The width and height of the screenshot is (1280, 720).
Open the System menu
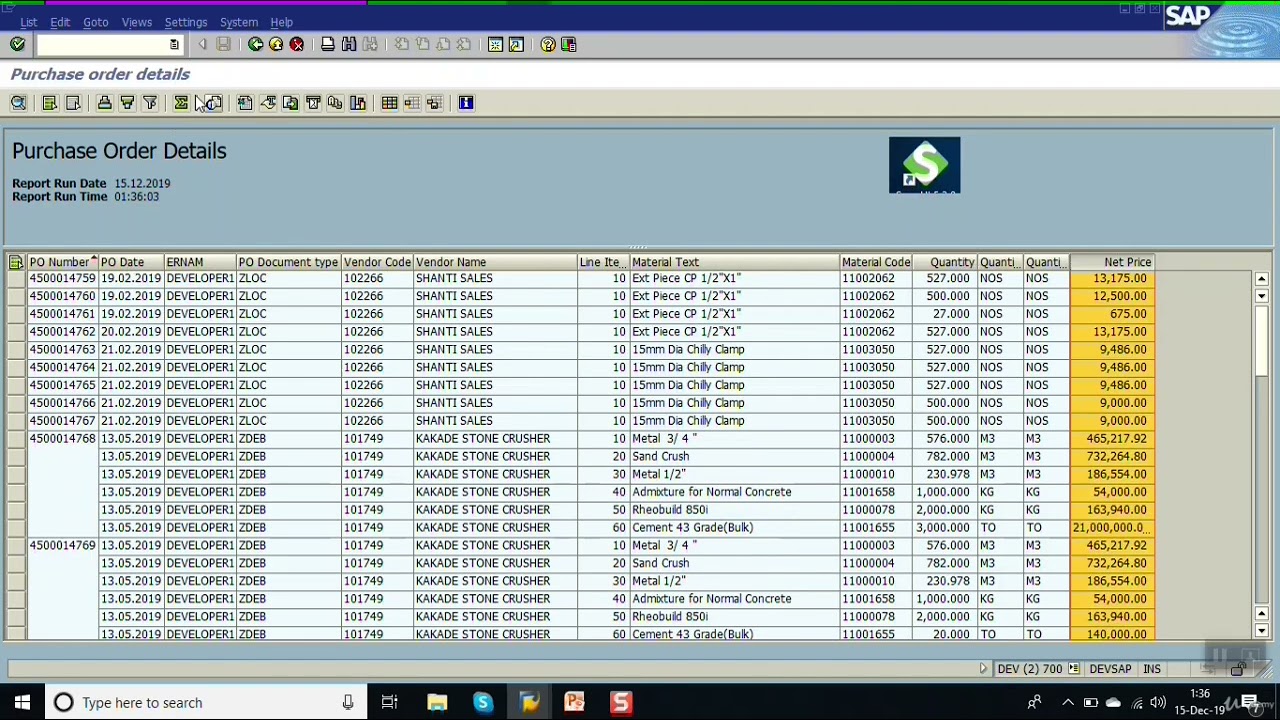pos(239,22)
